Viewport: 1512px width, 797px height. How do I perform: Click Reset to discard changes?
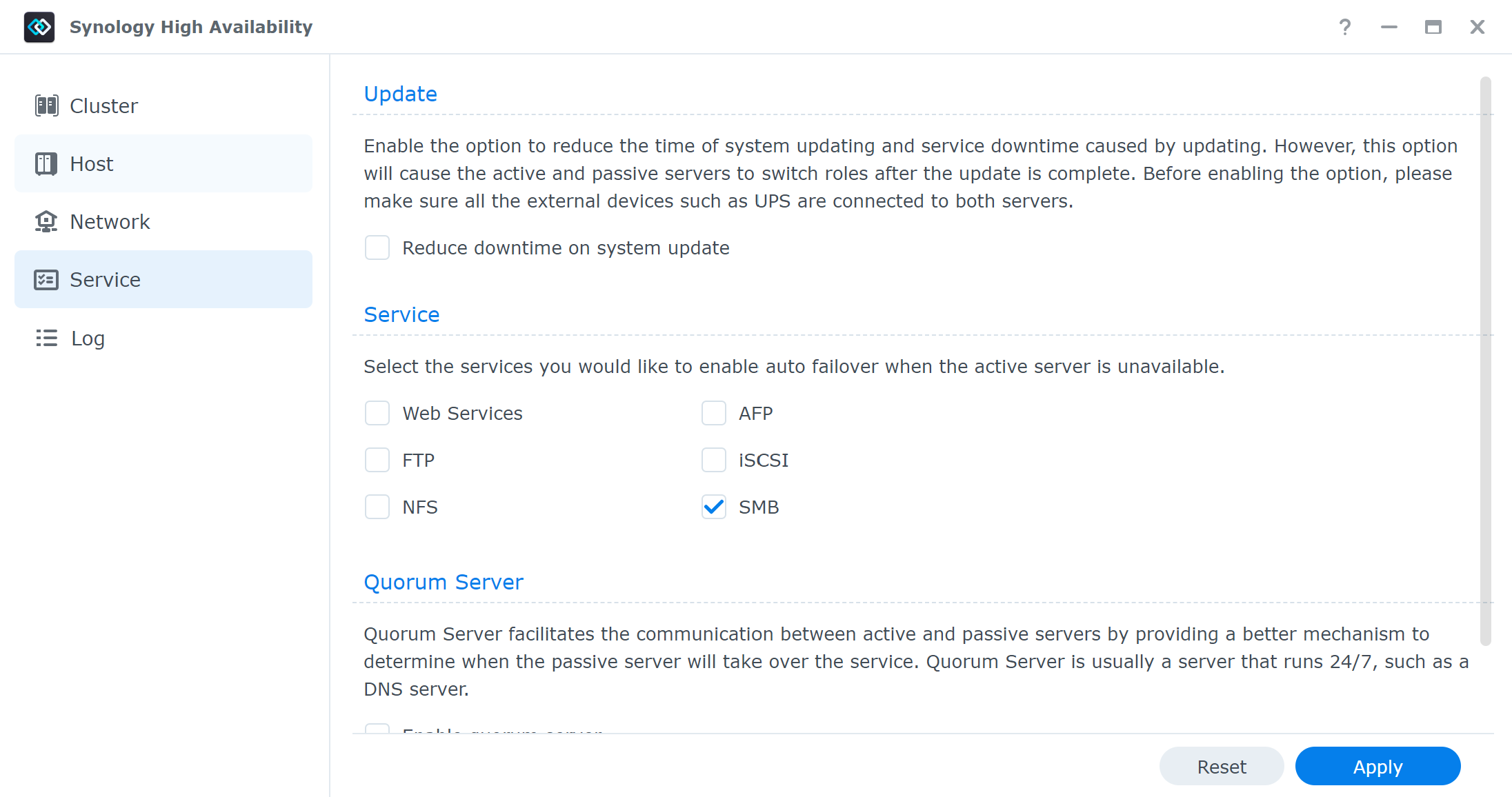tap(1221, 766)
